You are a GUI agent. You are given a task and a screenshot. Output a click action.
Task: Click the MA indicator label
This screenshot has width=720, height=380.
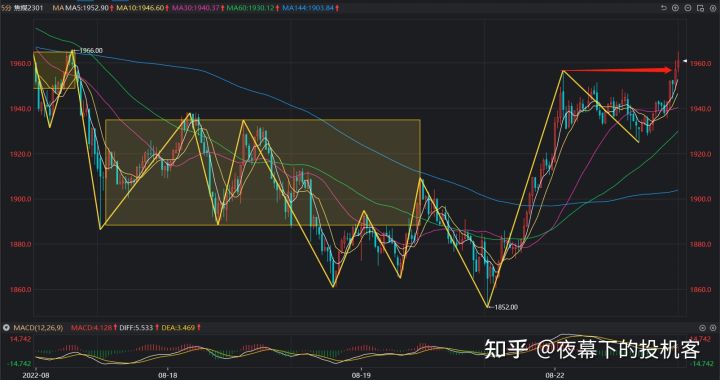click(x=57, y=8)
